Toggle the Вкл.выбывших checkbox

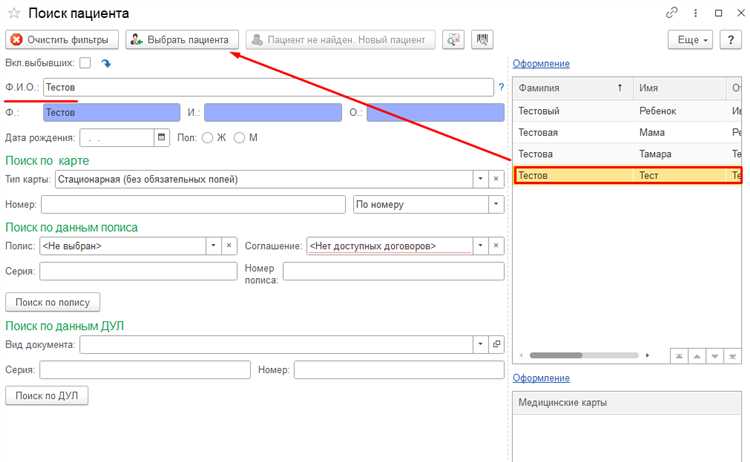pos(85,63)
